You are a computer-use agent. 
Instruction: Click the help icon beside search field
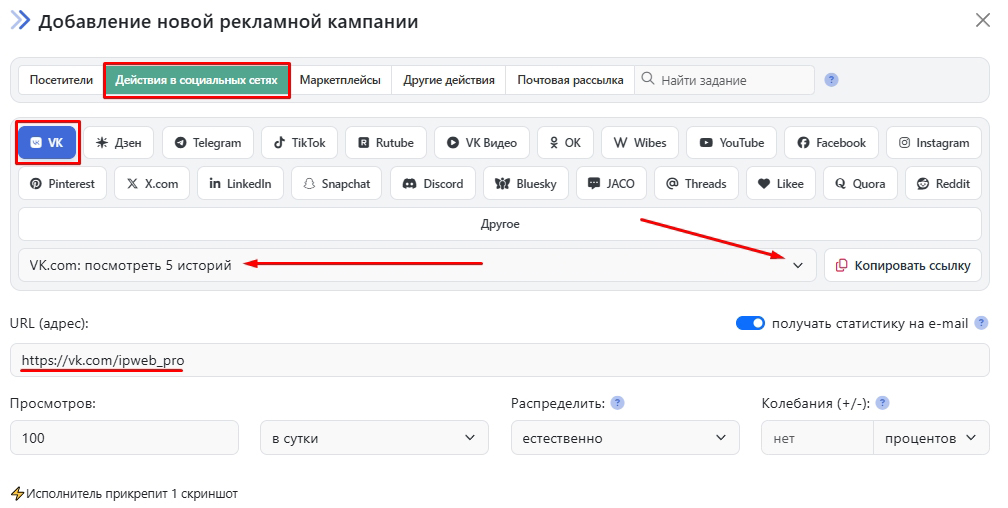pos(831,80)
